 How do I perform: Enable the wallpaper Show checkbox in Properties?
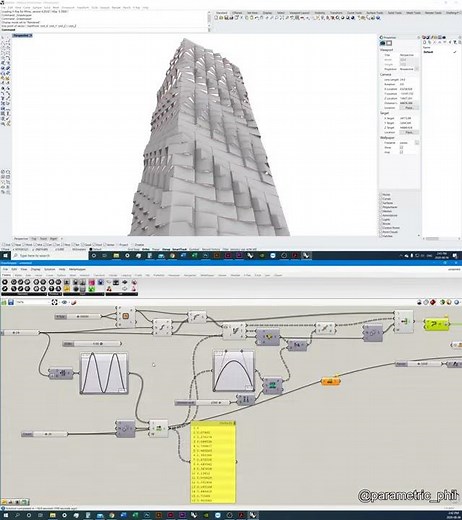point(401,147)
